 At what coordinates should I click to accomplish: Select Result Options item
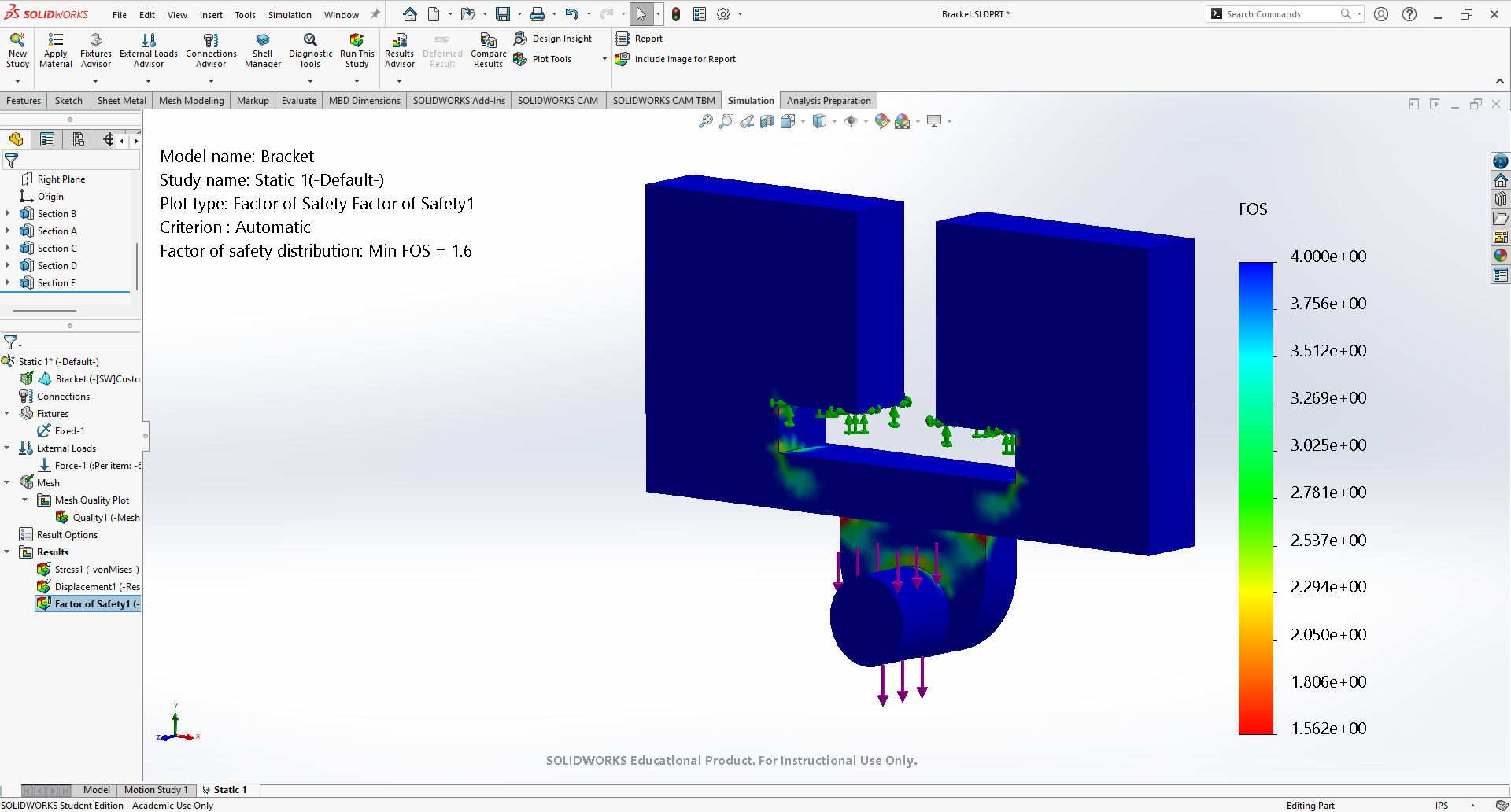point(59,534)
